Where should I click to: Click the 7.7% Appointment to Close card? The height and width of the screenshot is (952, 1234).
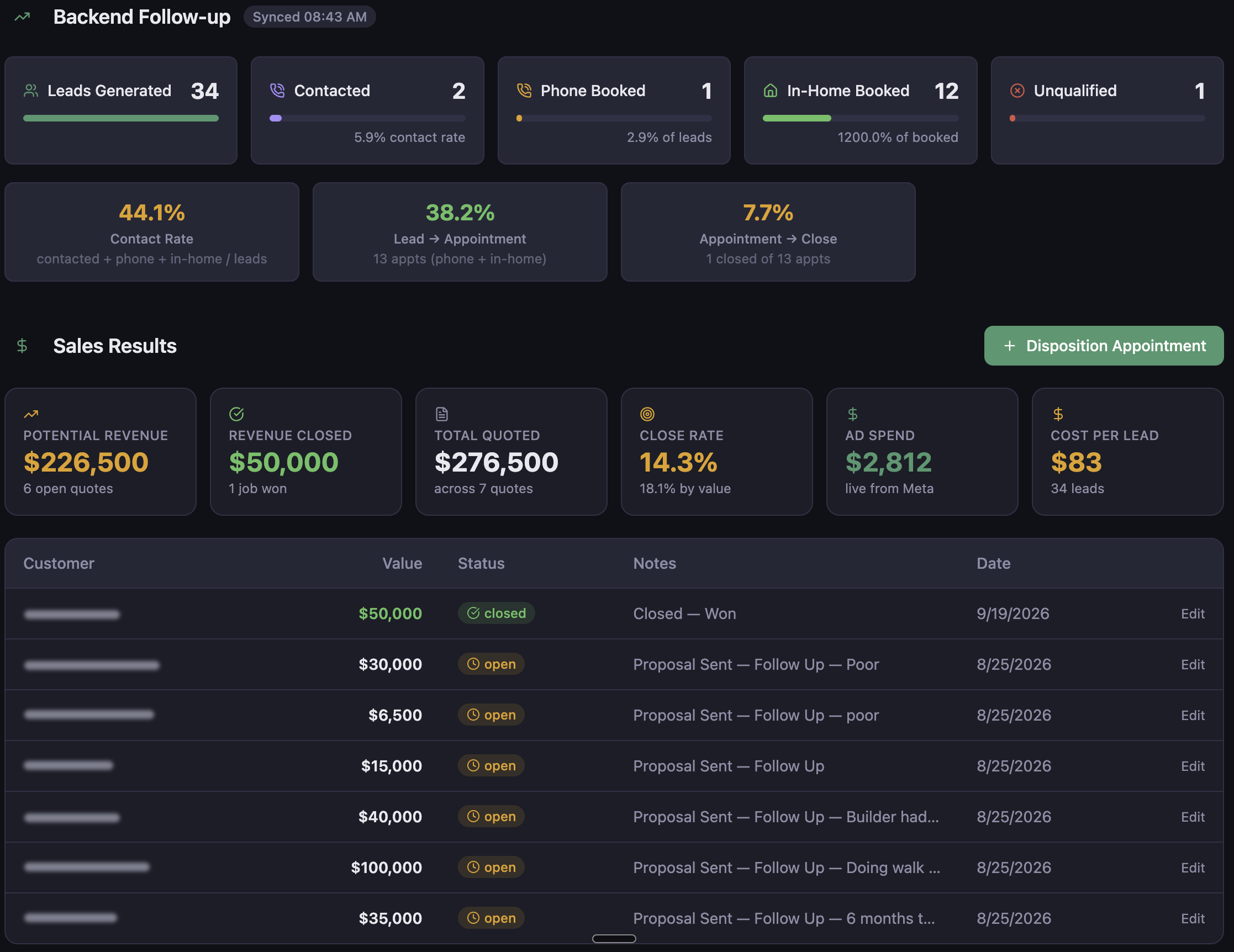tap(768, 231)
